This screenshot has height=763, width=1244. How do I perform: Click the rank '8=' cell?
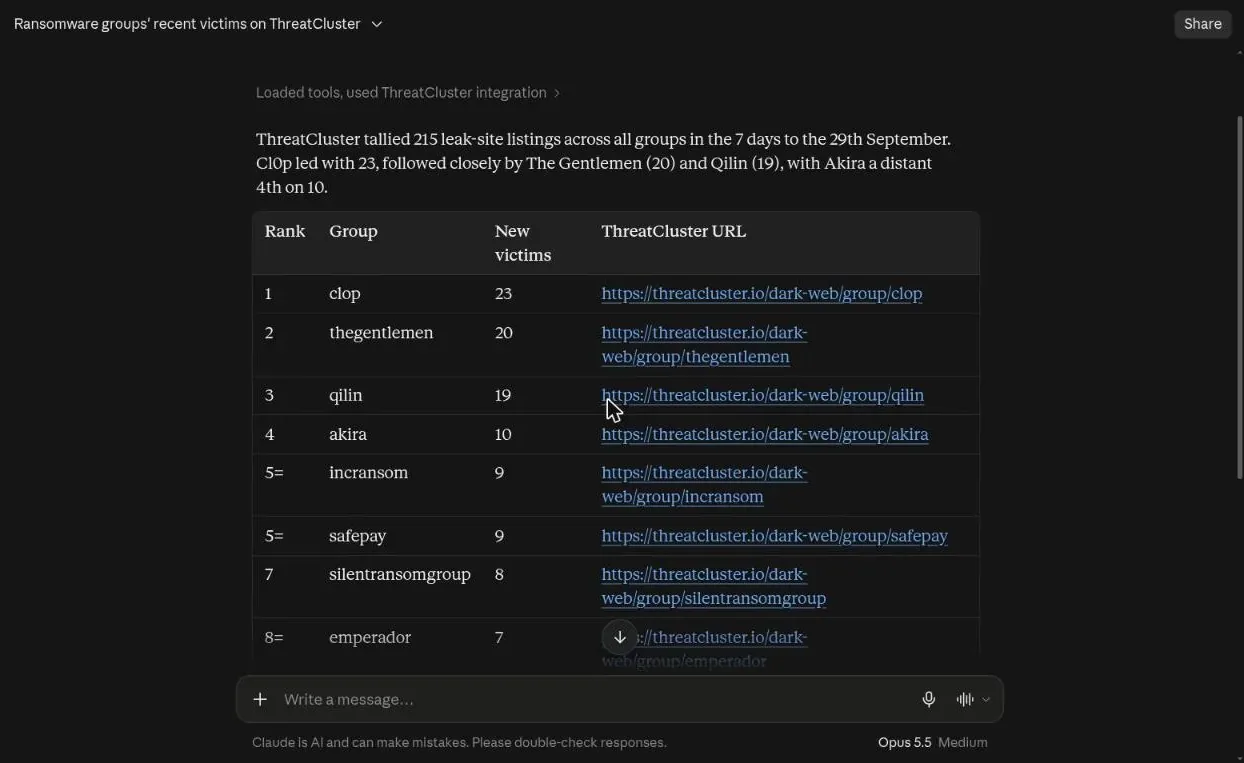[274, 637]
